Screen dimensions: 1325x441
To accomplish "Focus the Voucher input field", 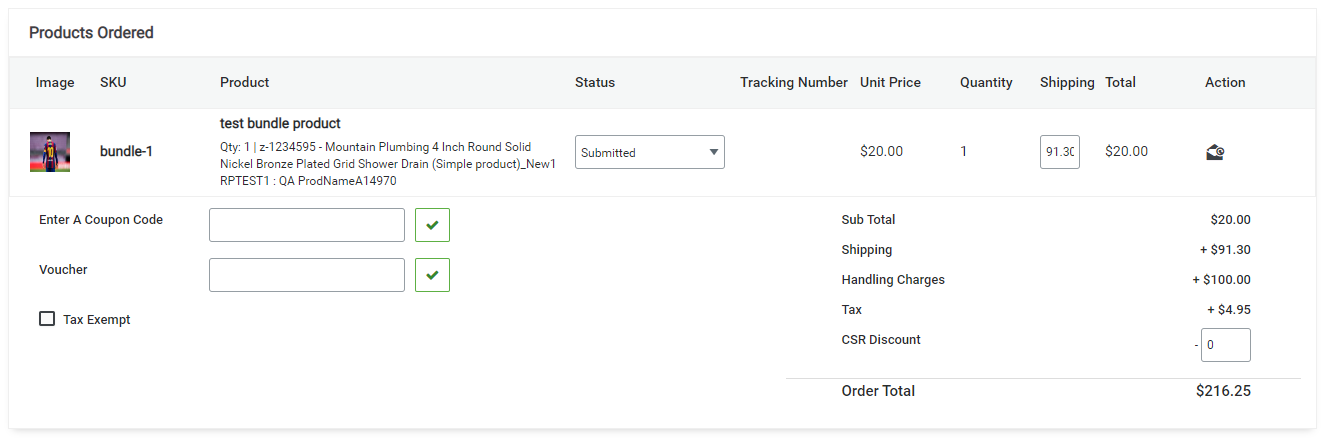I will coord(307,275).
